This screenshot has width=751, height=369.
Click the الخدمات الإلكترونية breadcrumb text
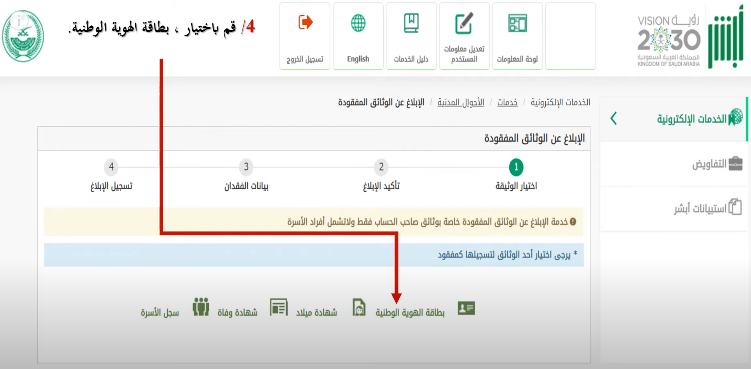[560, 103]
